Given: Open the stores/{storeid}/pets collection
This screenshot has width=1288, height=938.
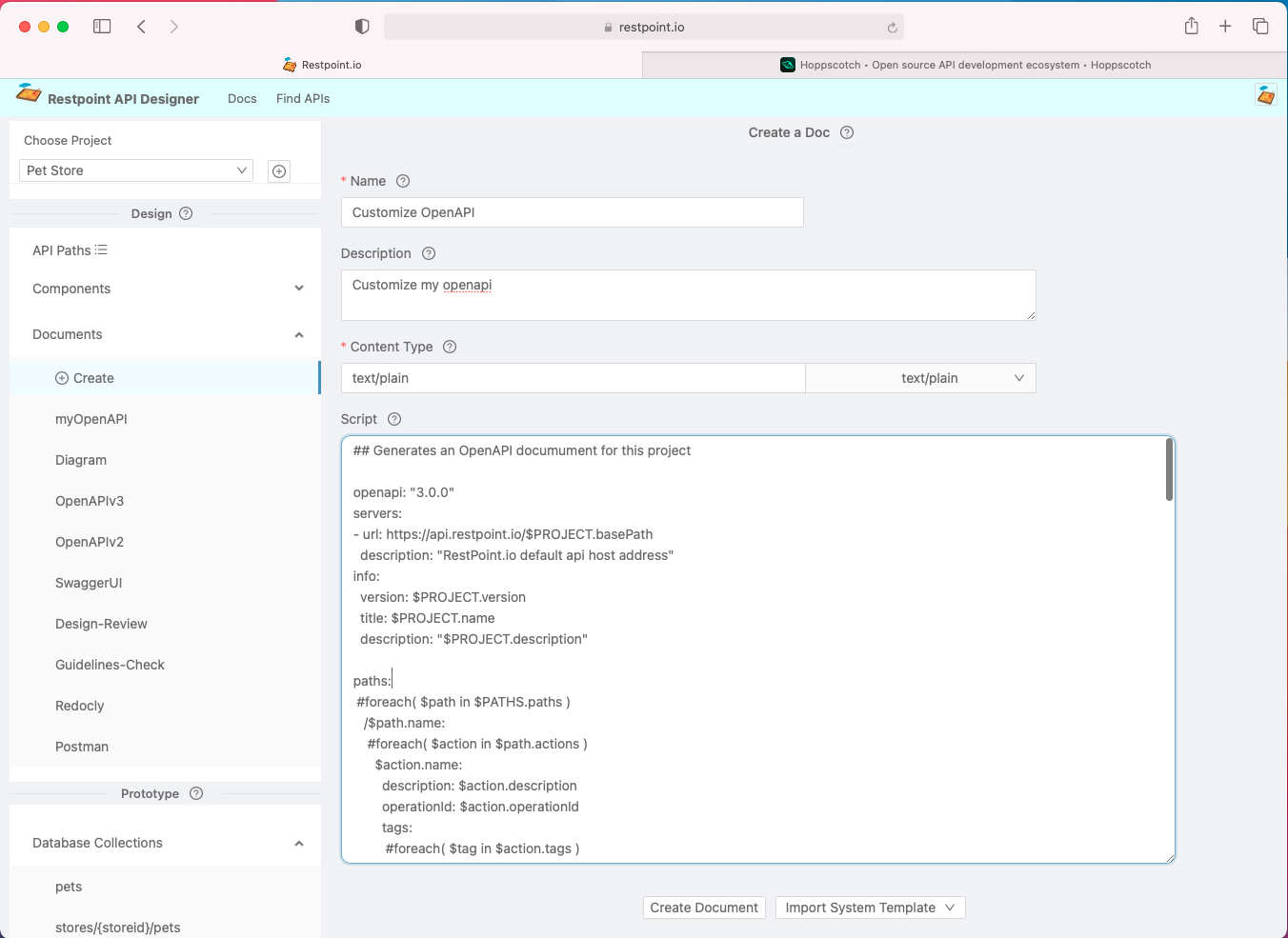Looking at the screenshot, I should (118, 928).
